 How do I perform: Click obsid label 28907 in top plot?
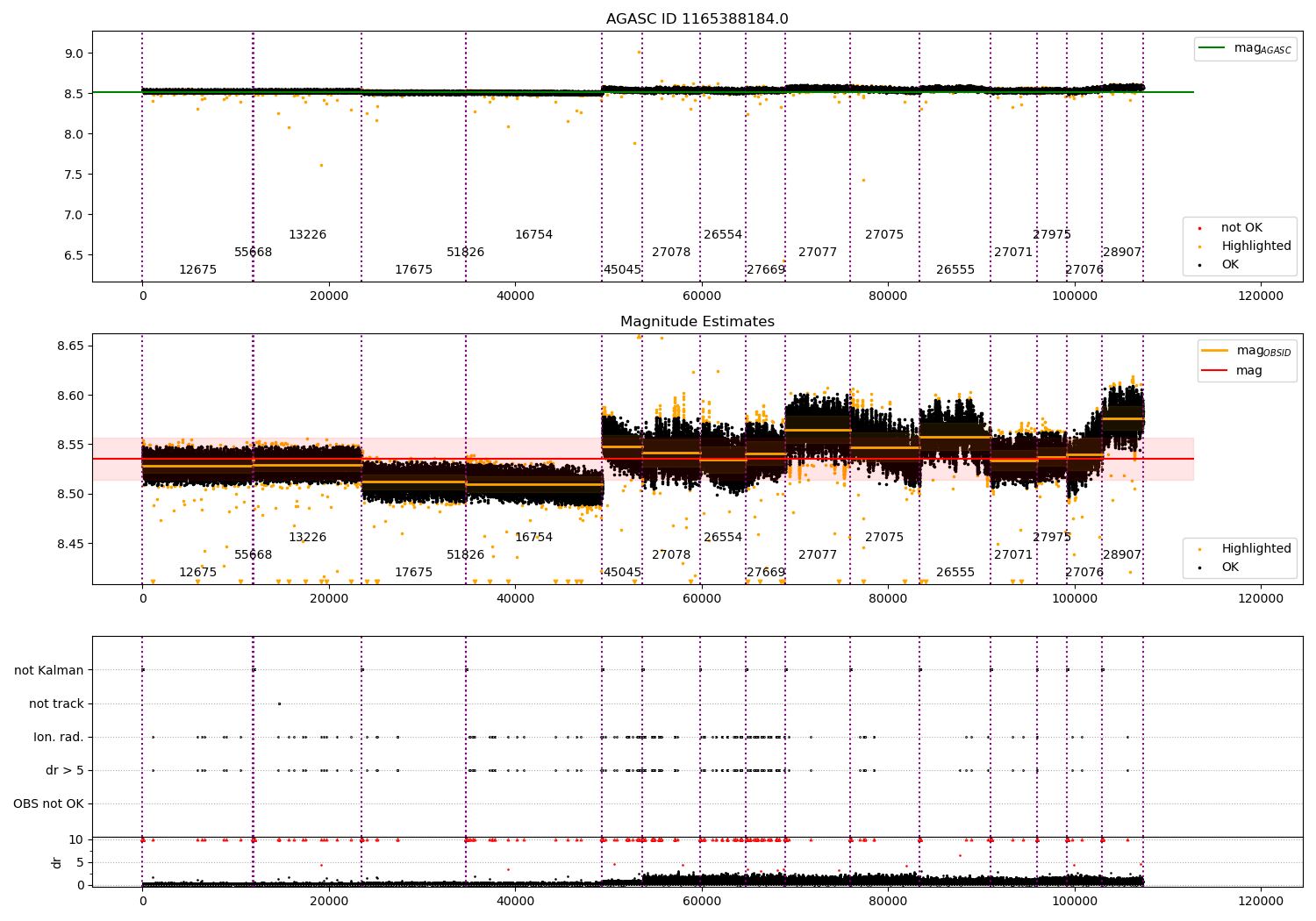click(1122, 253)
